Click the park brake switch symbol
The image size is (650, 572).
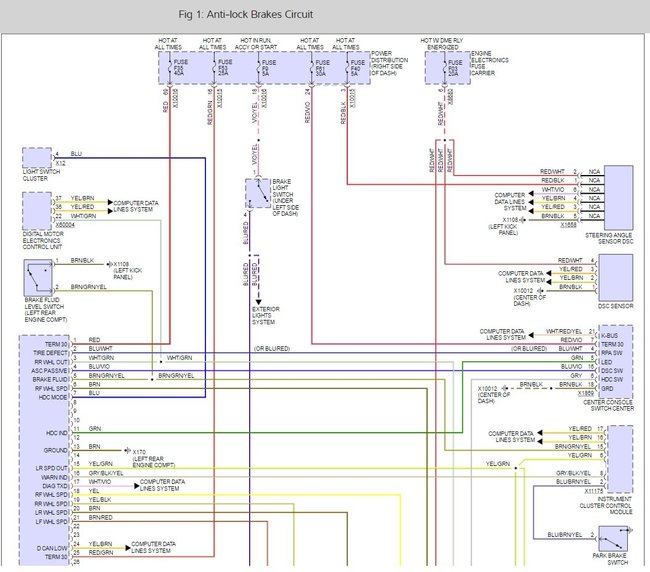(613, 538)
